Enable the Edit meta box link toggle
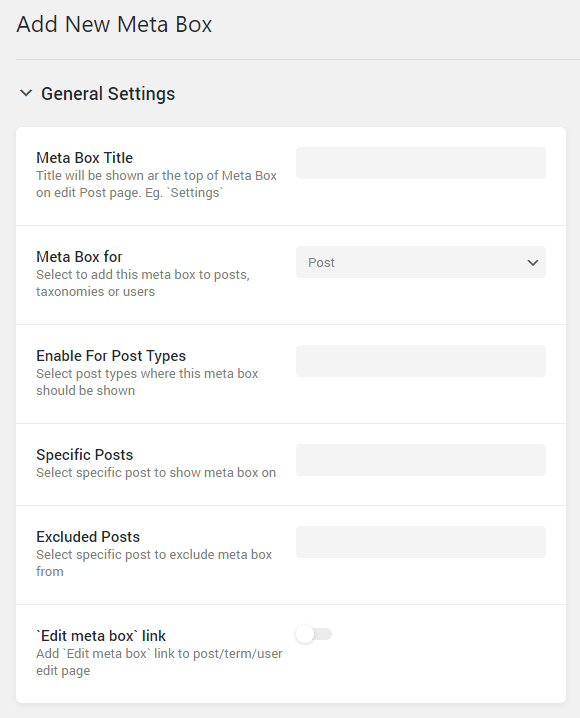The height and width of the screenshot is (718, 580). 314,634
